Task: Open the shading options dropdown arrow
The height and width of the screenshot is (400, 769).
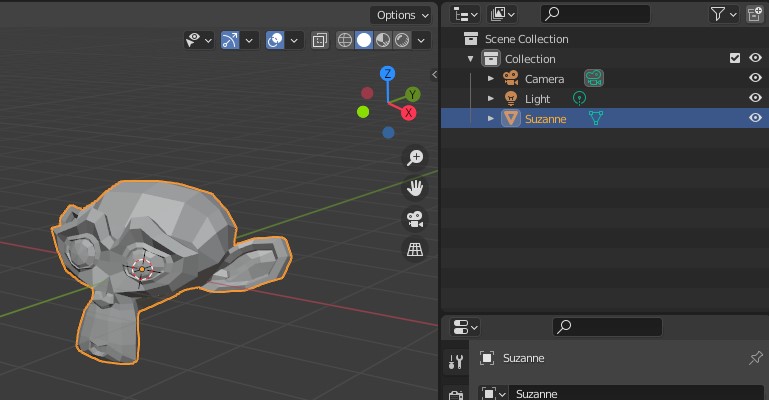Action: [x=421, y=40]
